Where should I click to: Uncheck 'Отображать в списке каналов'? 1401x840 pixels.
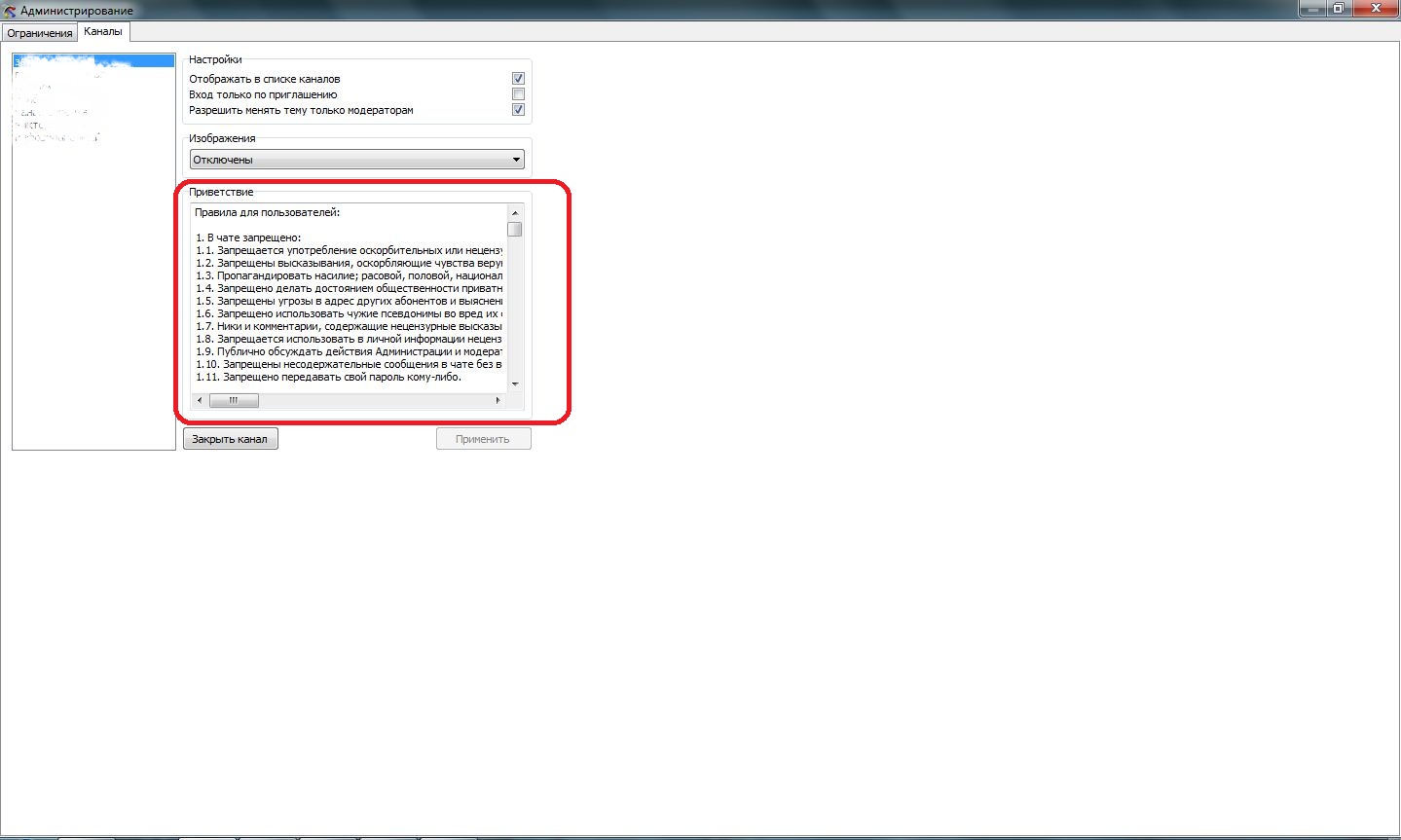518,79
